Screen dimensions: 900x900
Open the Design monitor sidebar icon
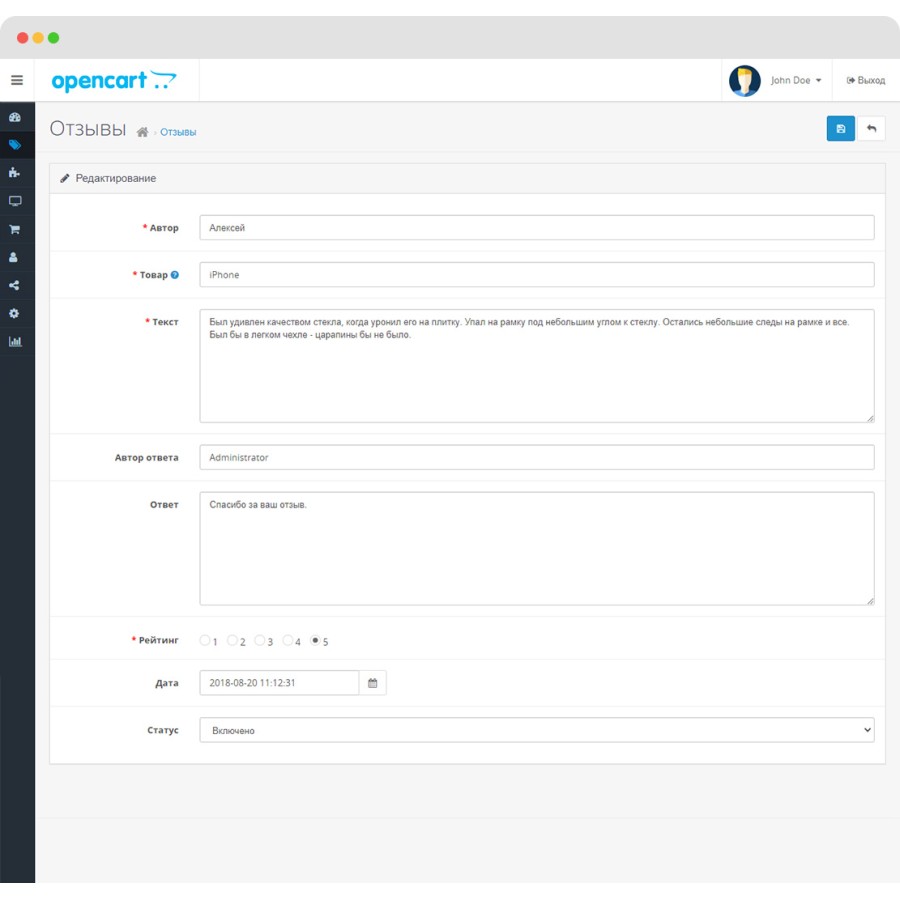click(x=15, y=201)
